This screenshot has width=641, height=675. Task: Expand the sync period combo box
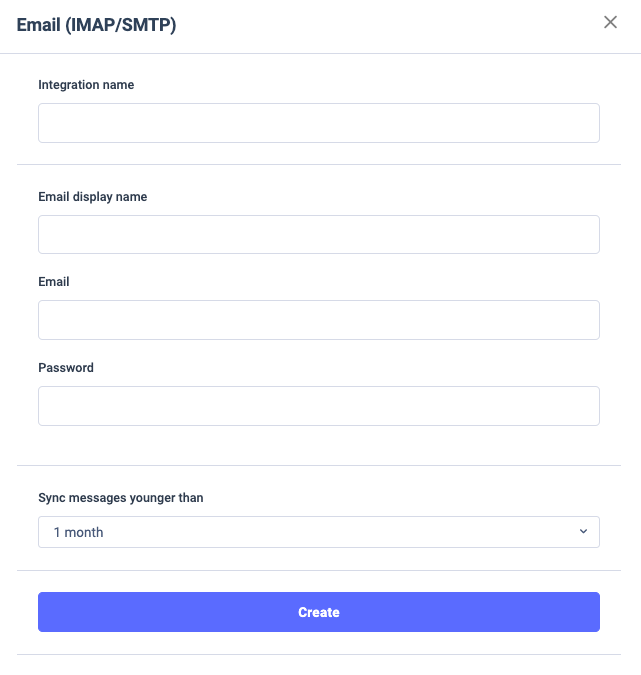[x=318, y=532]
